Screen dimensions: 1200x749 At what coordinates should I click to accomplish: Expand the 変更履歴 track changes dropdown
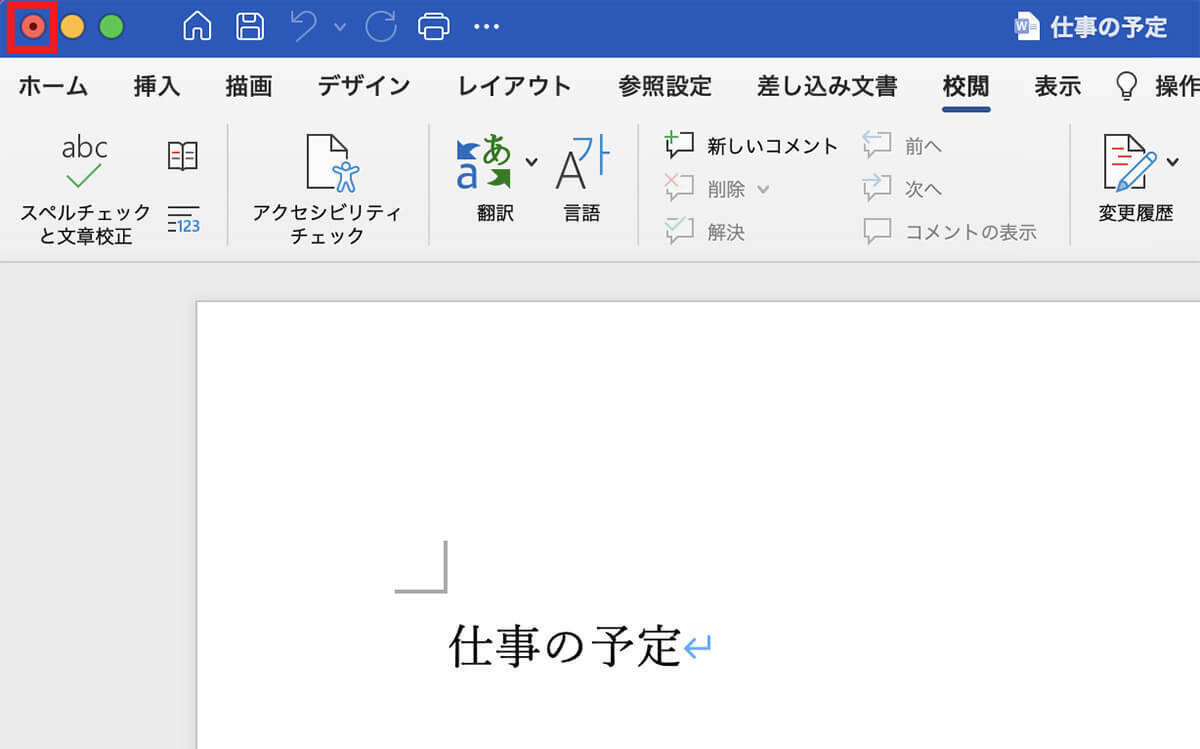(x=1172, y=162)
